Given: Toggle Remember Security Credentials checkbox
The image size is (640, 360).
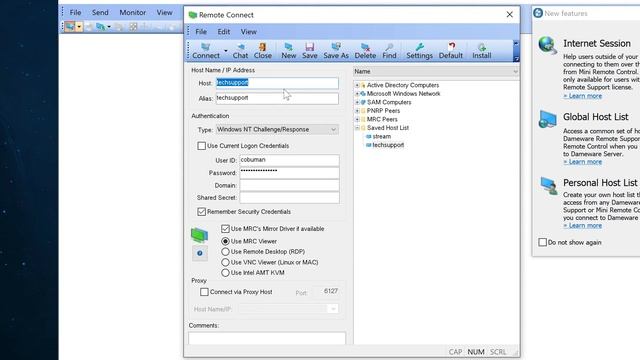Looking at the screenshot, I should pyautogui.click(x=201, y=211).
